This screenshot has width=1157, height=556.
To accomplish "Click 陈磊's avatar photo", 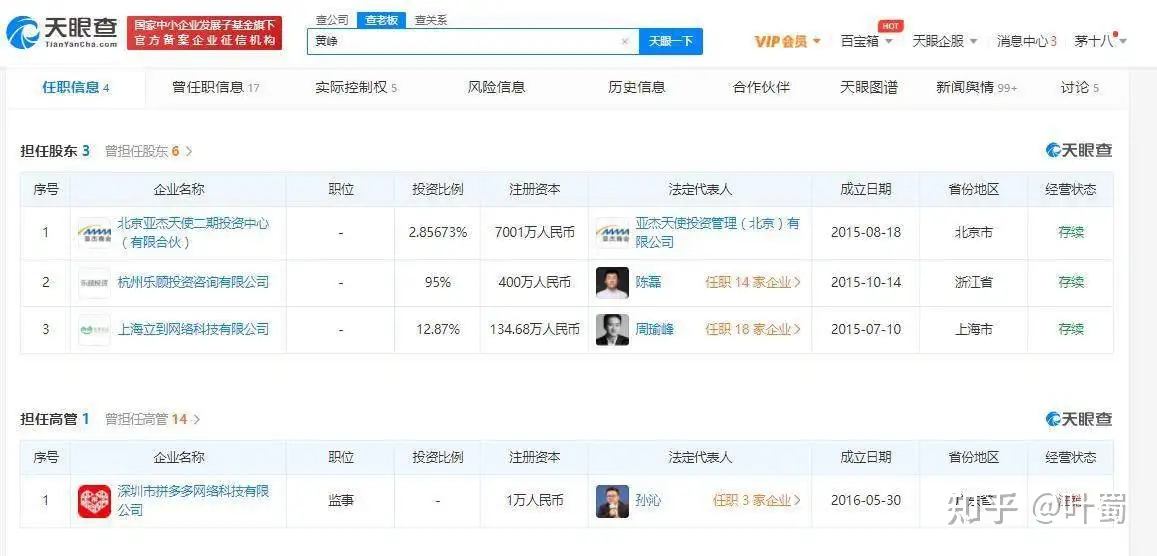I will click(612, 283).
